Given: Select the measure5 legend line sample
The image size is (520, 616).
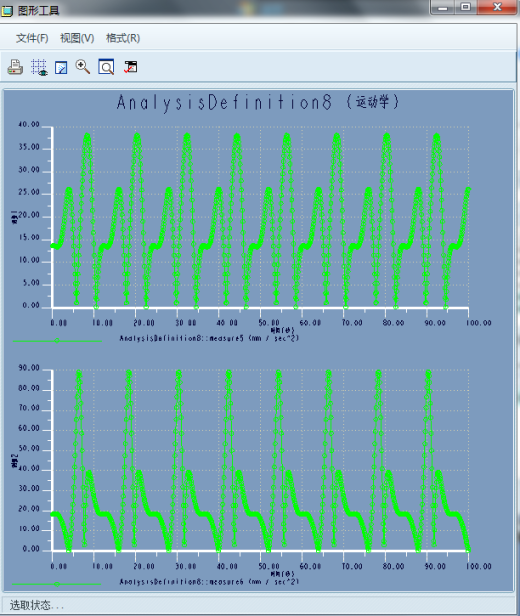Looking at the screenshot, I should (x=57, y=341).
